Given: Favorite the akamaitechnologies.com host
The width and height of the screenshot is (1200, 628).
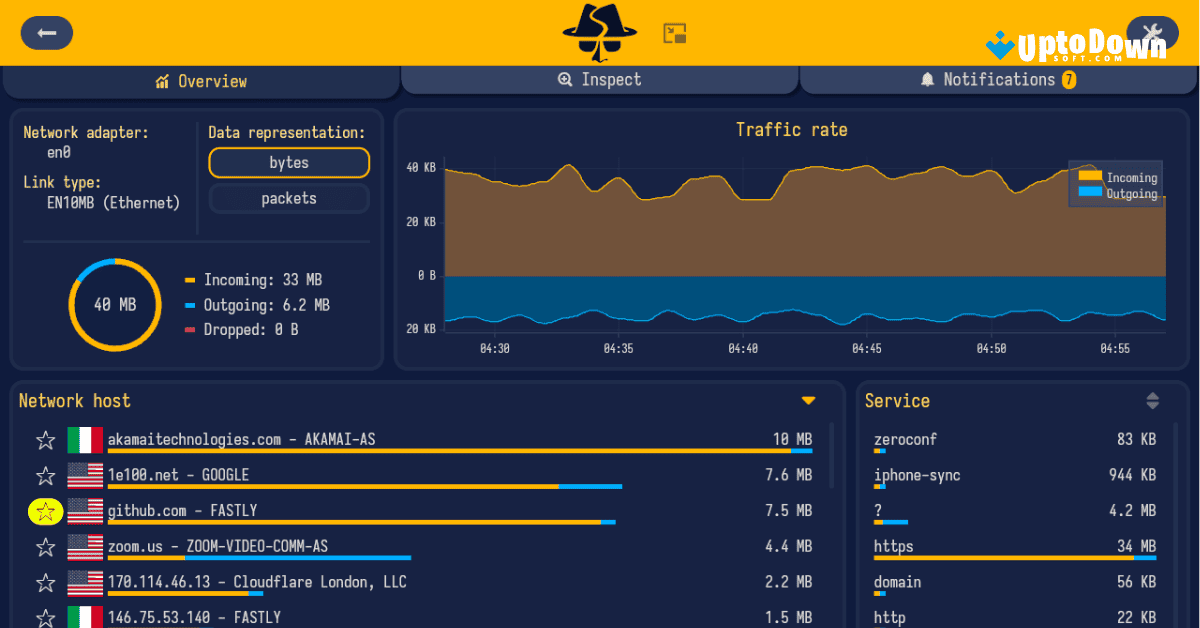Looking at the screenshot, I should pyautogui.click(x=44, y=439).
